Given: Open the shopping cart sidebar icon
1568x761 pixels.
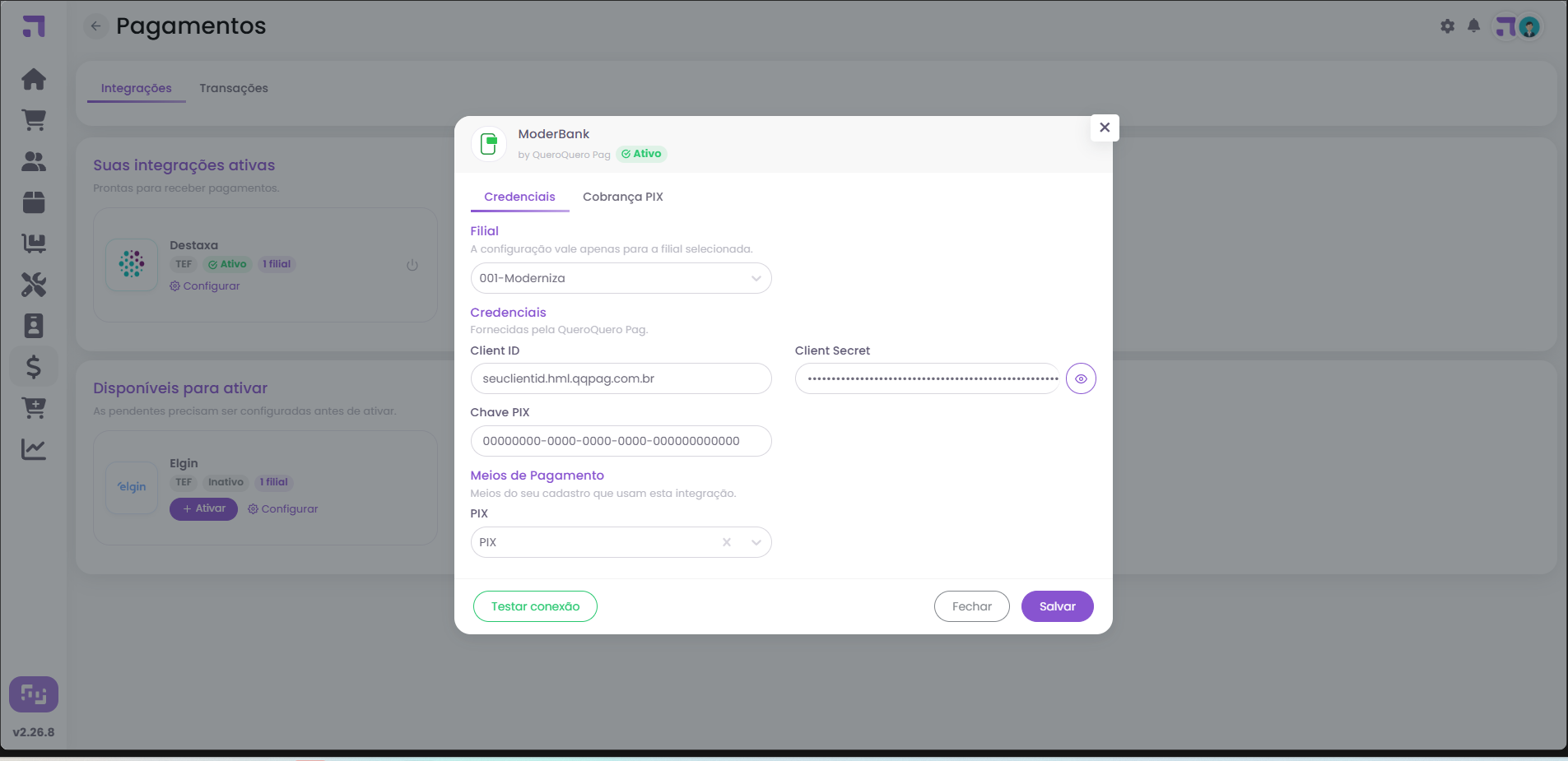Looking at the screenshot, I should (34, 120).
